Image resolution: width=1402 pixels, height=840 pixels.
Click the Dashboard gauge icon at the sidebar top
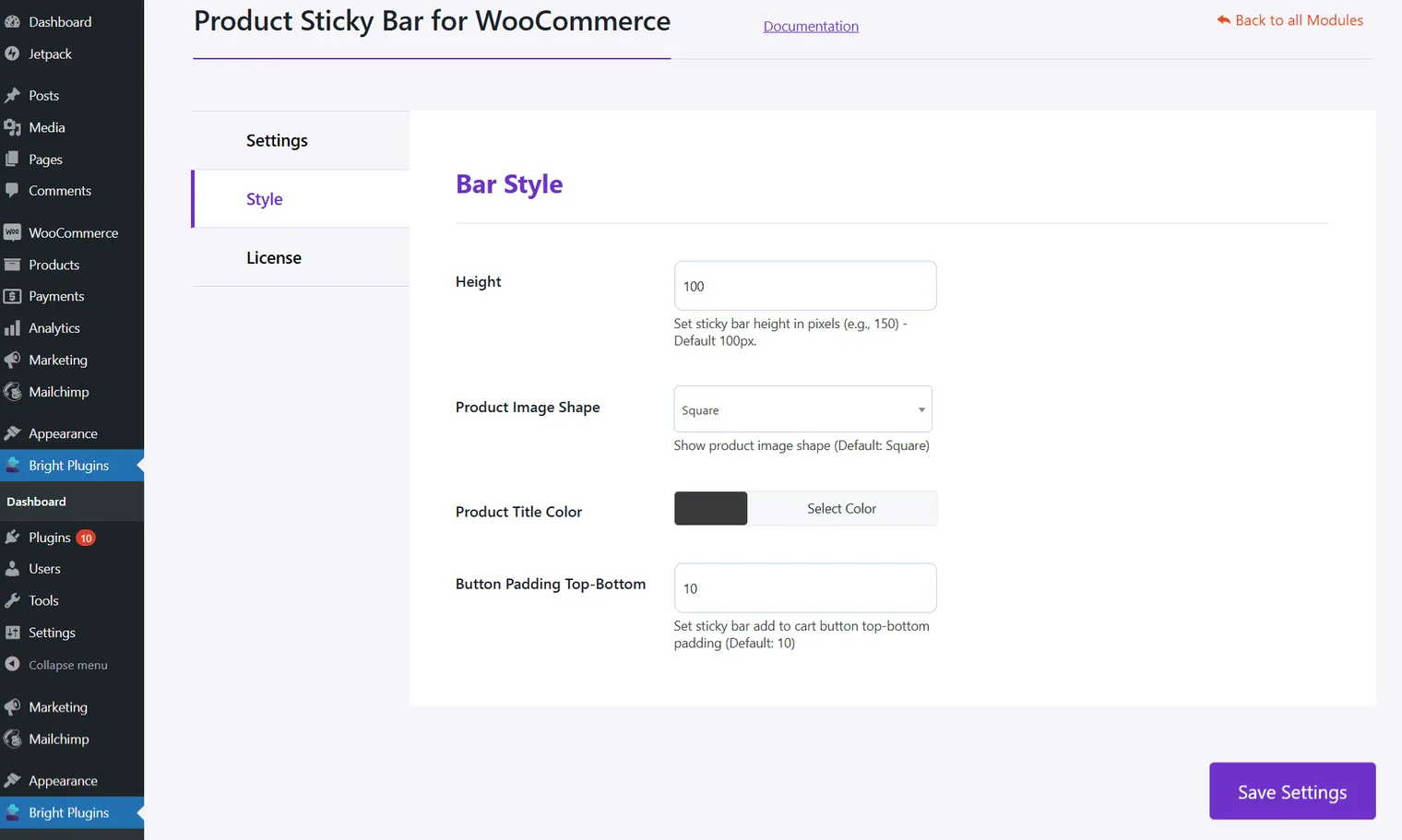pos(12,22)
